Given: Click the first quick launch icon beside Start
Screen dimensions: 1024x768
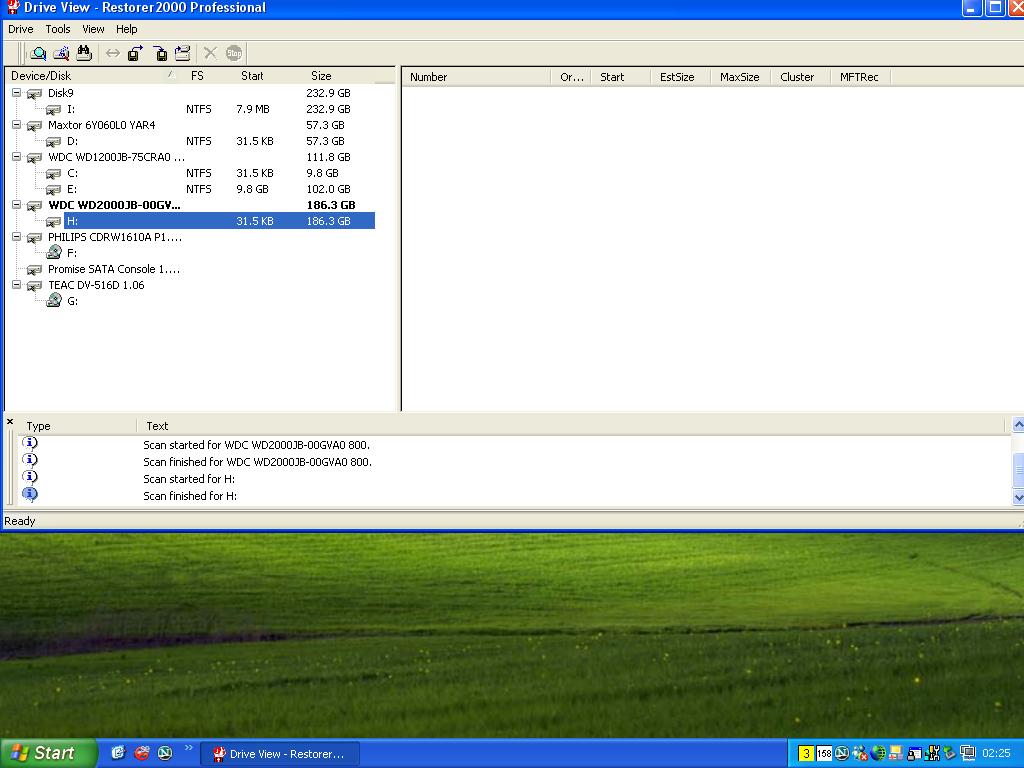Looking at the screenshot, I should click(118, 753).
